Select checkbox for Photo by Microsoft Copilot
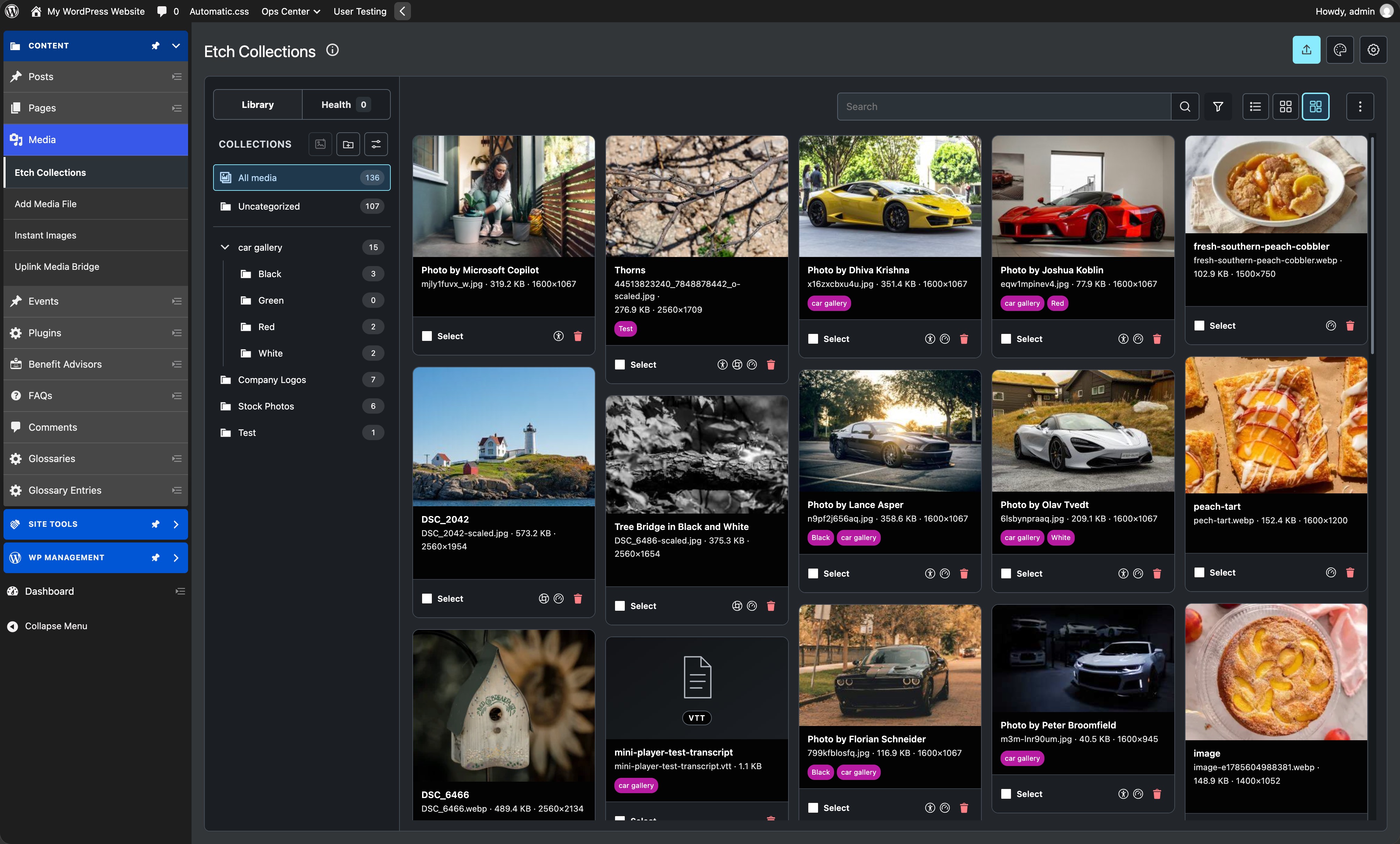 (x=427, y=336)
